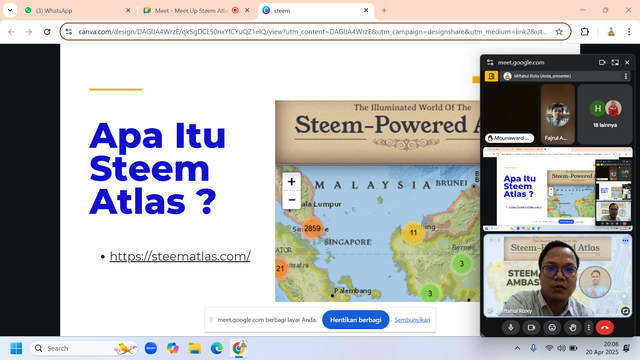End the call with the red hang-up button
This screenshot has height=360, width=640.
(x=604, y=327)
